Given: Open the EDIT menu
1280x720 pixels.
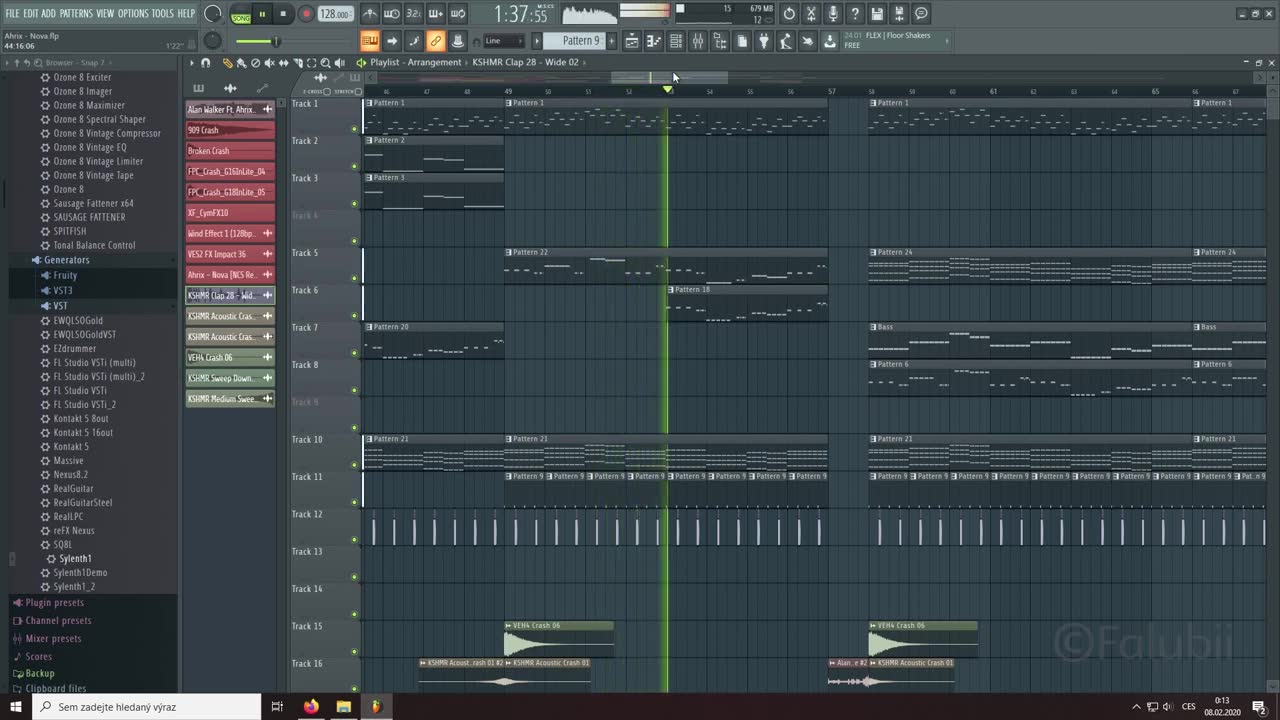Looking at the screenshot, I should (31, 13).
